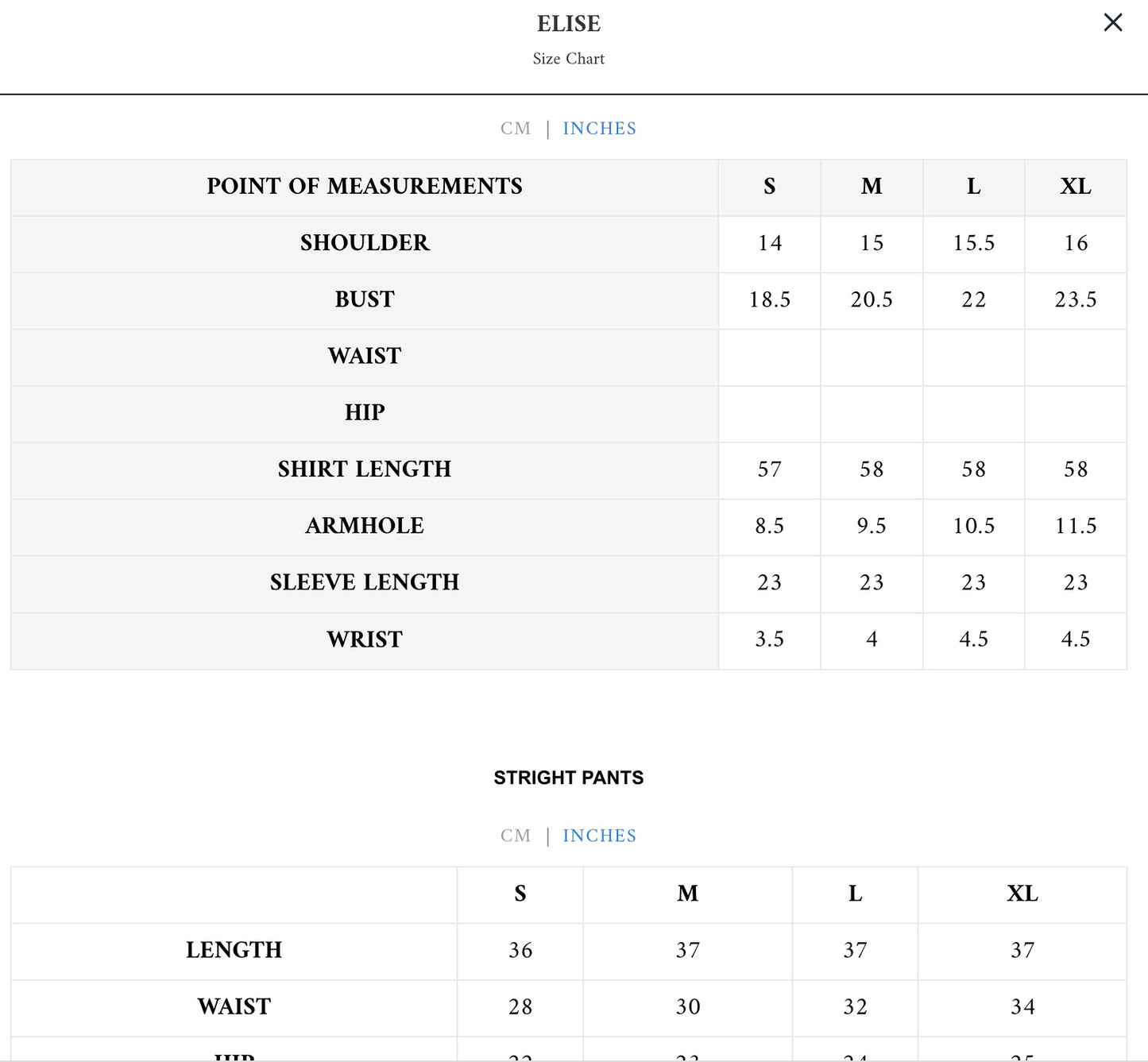Select the 18.5 bust measurement cell
This screenshot has width=1148, height=1062.
(x=769, y=299)
